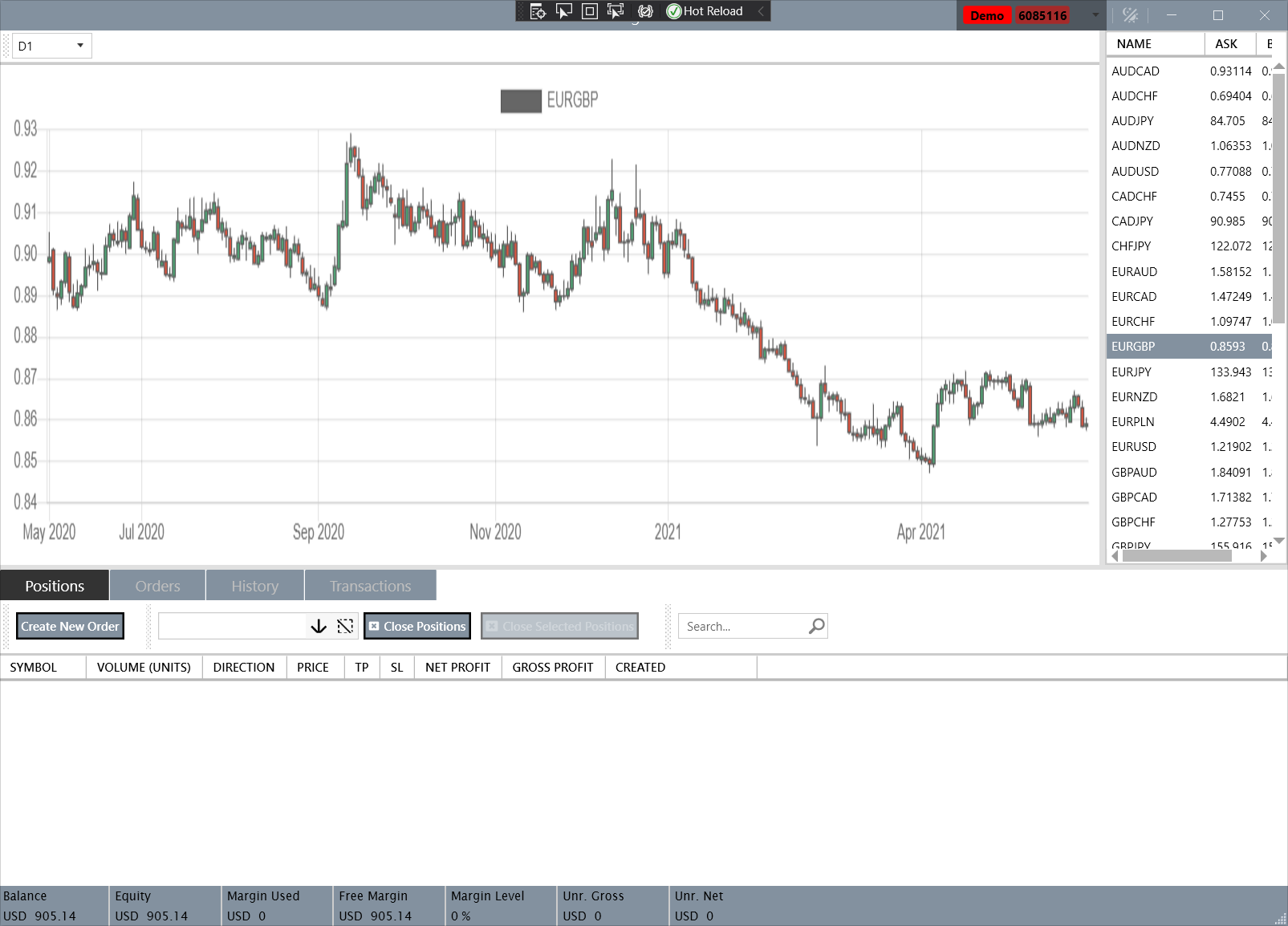Click the magnifier icon in search box
The height and width of the screenshot is (926, 1288).
click(816, 626)
